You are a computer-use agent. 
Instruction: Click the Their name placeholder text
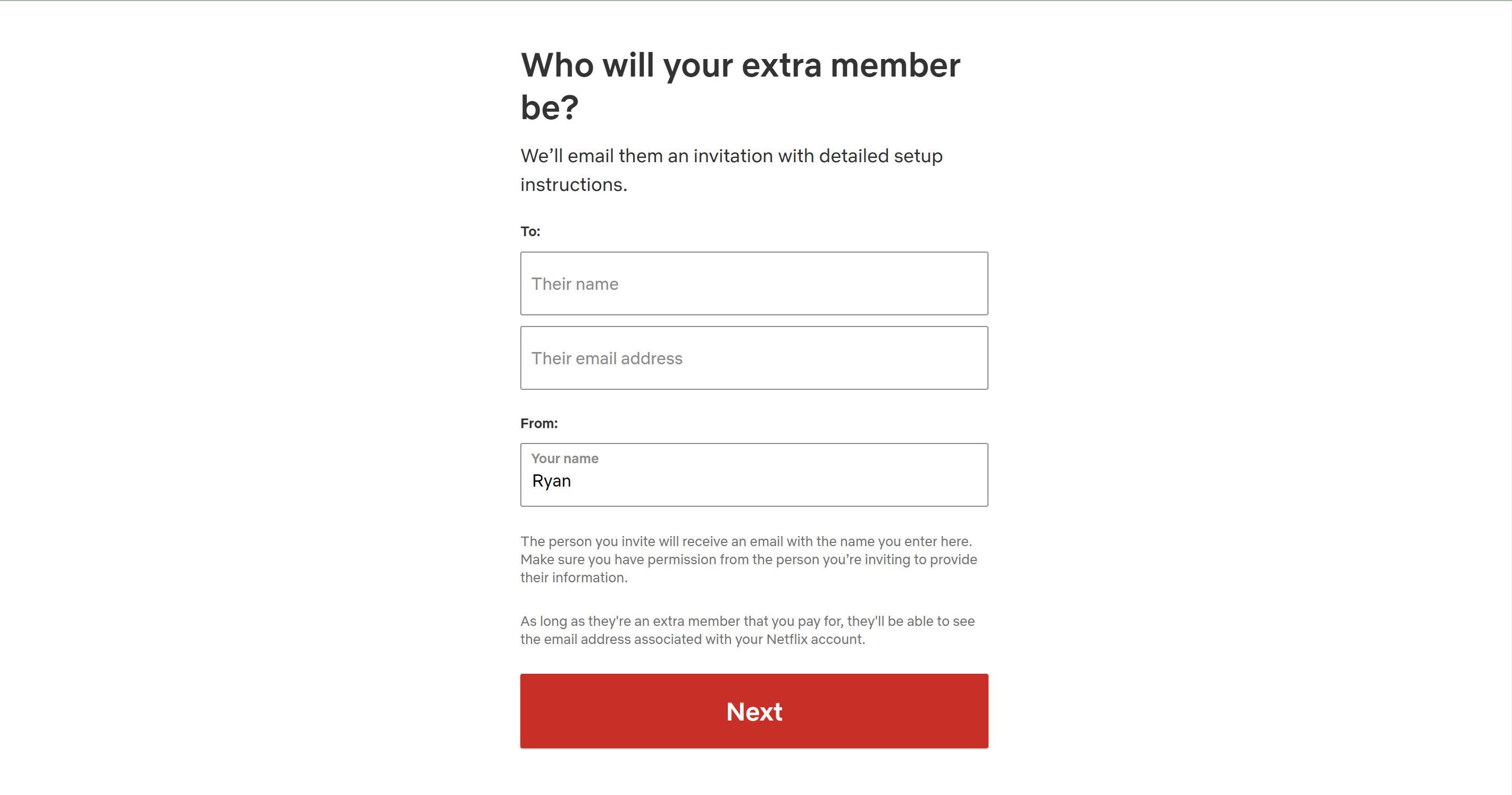pos(574,283)
